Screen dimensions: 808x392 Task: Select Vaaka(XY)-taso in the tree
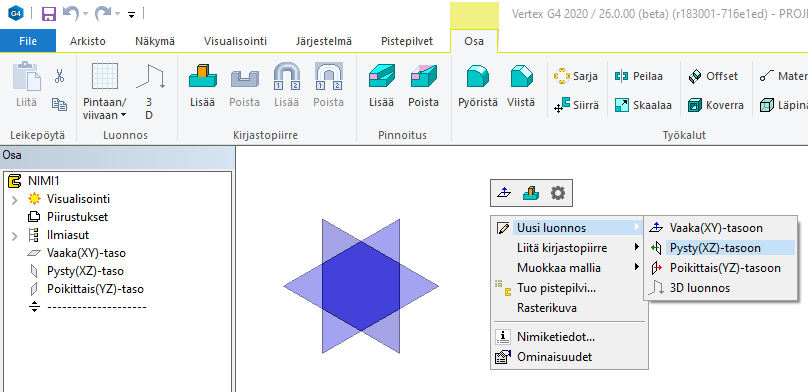tap(86, 253)
